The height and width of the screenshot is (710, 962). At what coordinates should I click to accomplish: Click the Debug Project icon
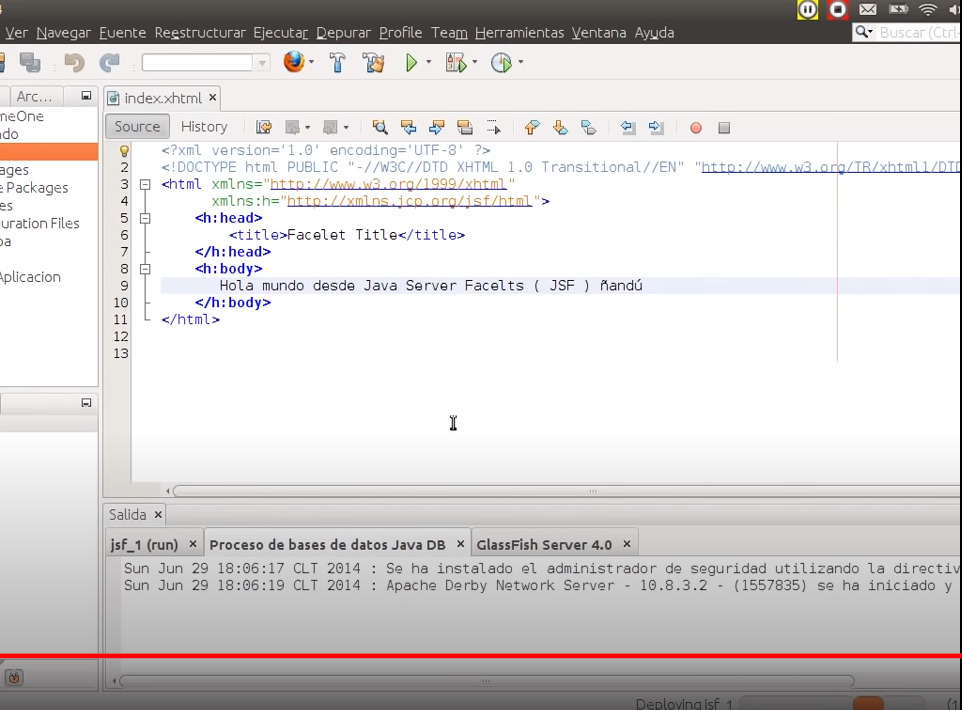tap(456, 63)
